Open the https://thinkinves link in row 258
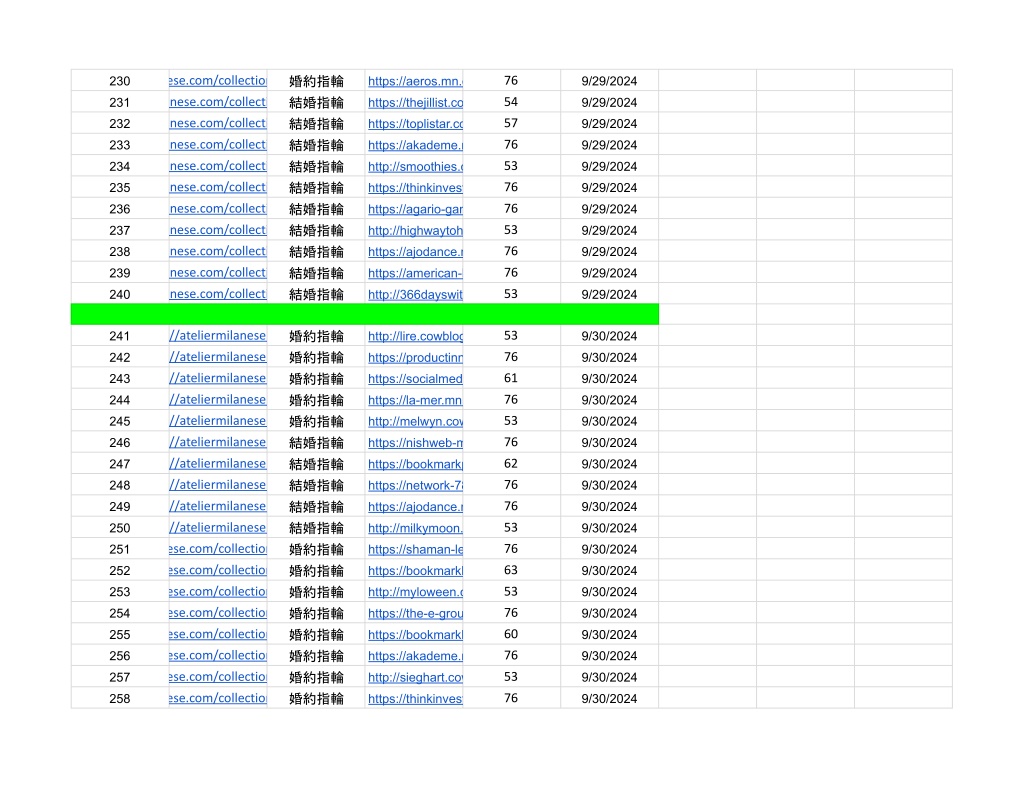The width and height of the screenshot is (1024, 791). click(x=415, y=699)
